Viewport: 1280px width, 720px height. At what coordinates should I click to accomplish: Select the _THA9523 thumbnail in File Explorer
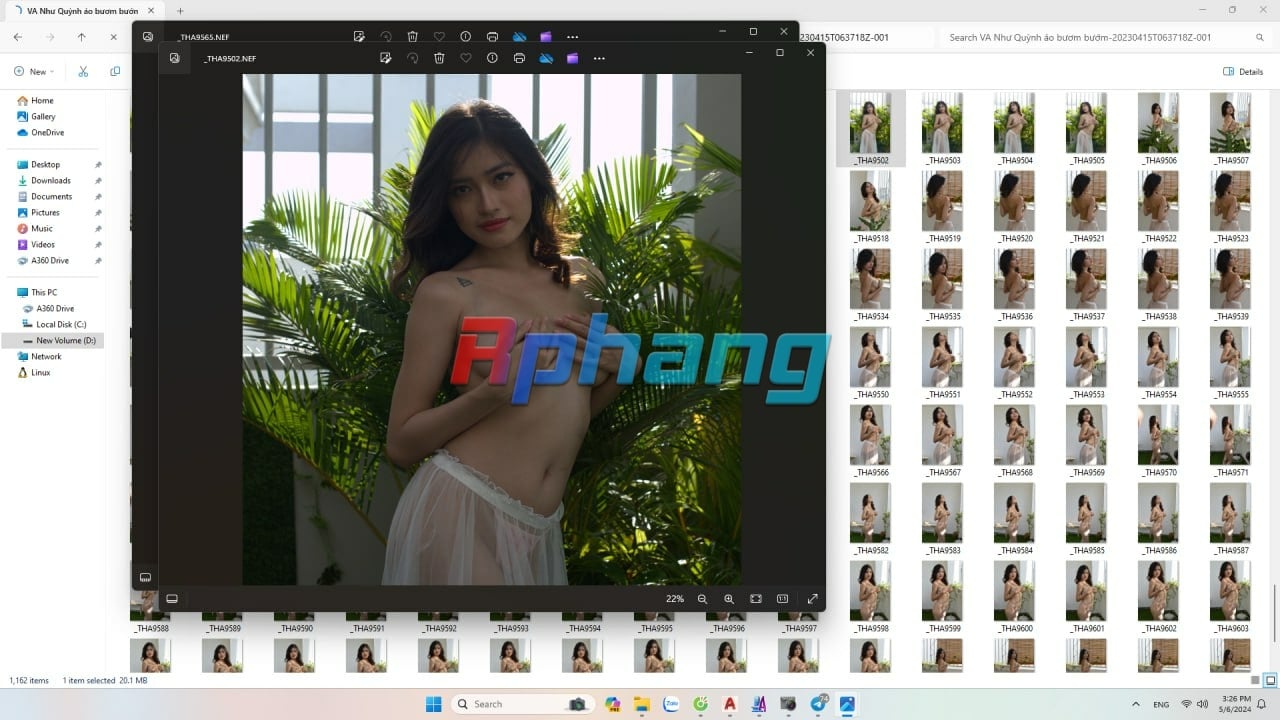tap(1230, 207)
